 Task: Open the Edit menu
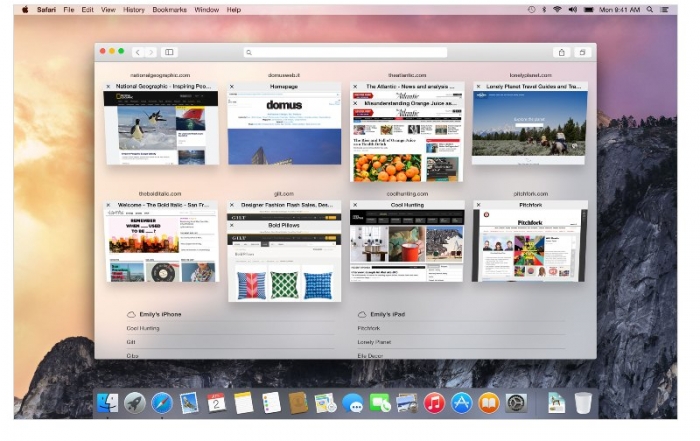tap(88, 9)
